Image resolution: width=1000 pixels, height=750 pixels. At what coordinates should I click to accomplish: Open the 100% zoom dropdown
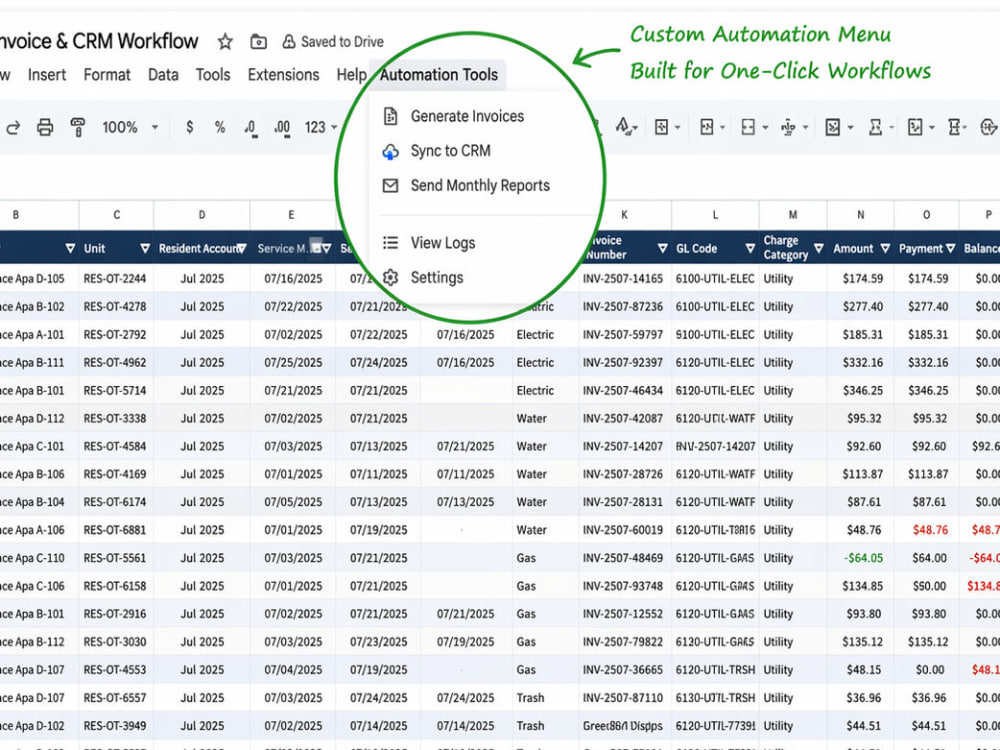click(x=130, y=128)
